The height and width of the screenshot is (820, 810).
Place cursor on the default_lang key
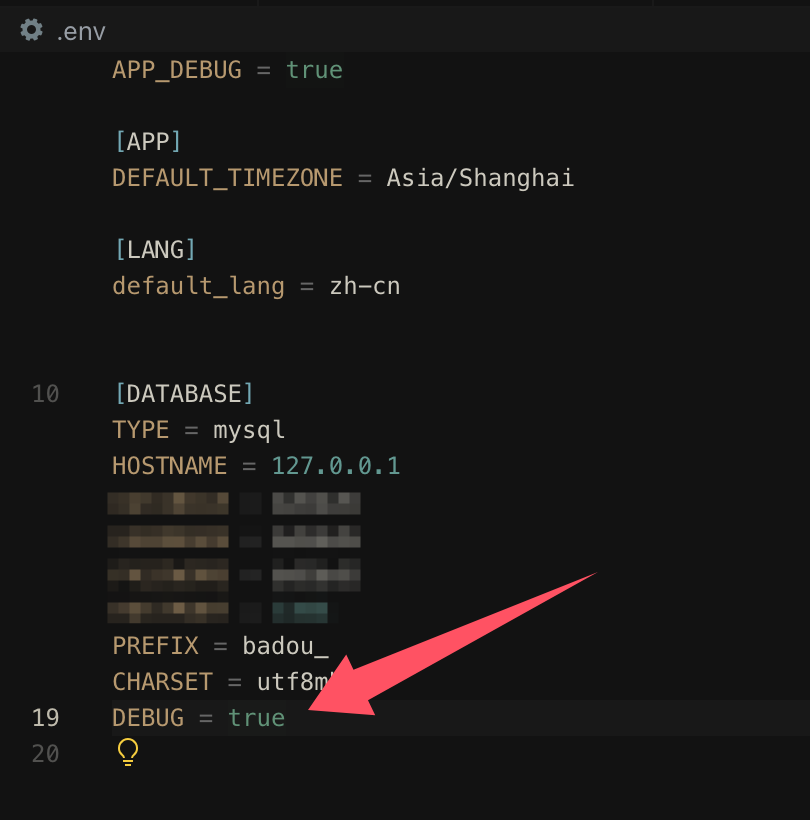pos(198,285)
